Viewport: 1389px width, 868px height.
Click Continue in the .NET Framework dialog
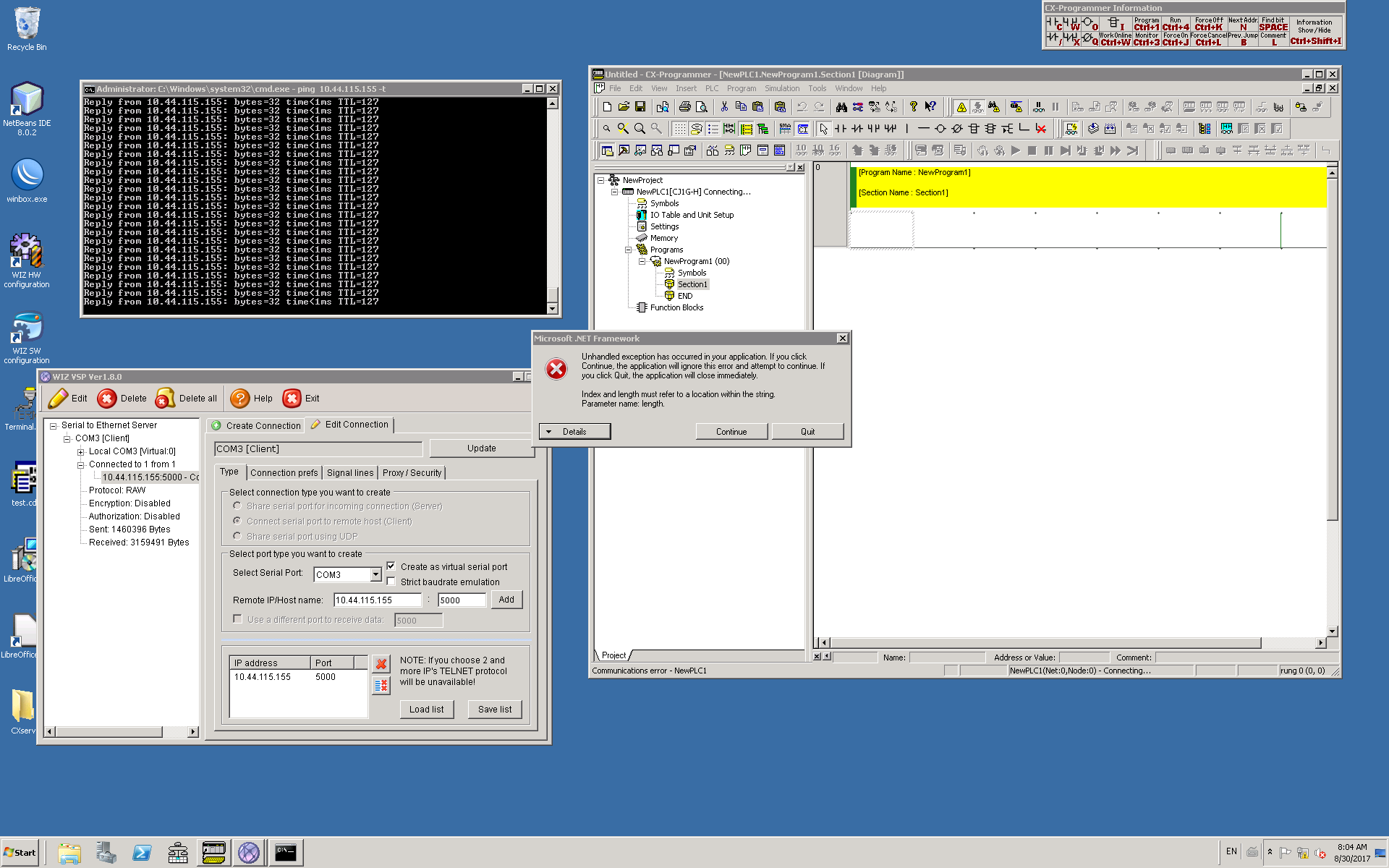(731, 432)
